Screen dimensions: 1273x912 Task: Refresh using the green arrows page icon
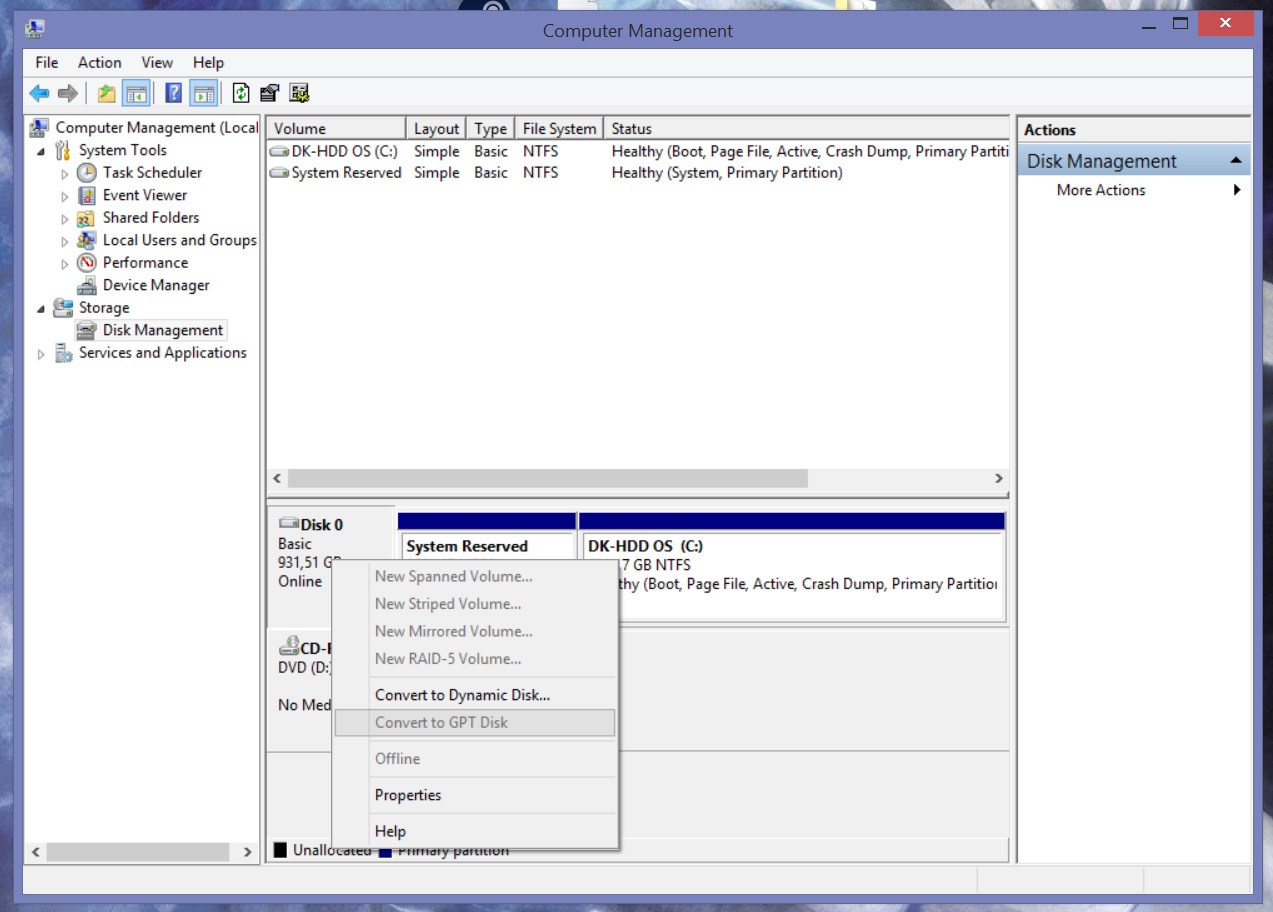point(241,94)
